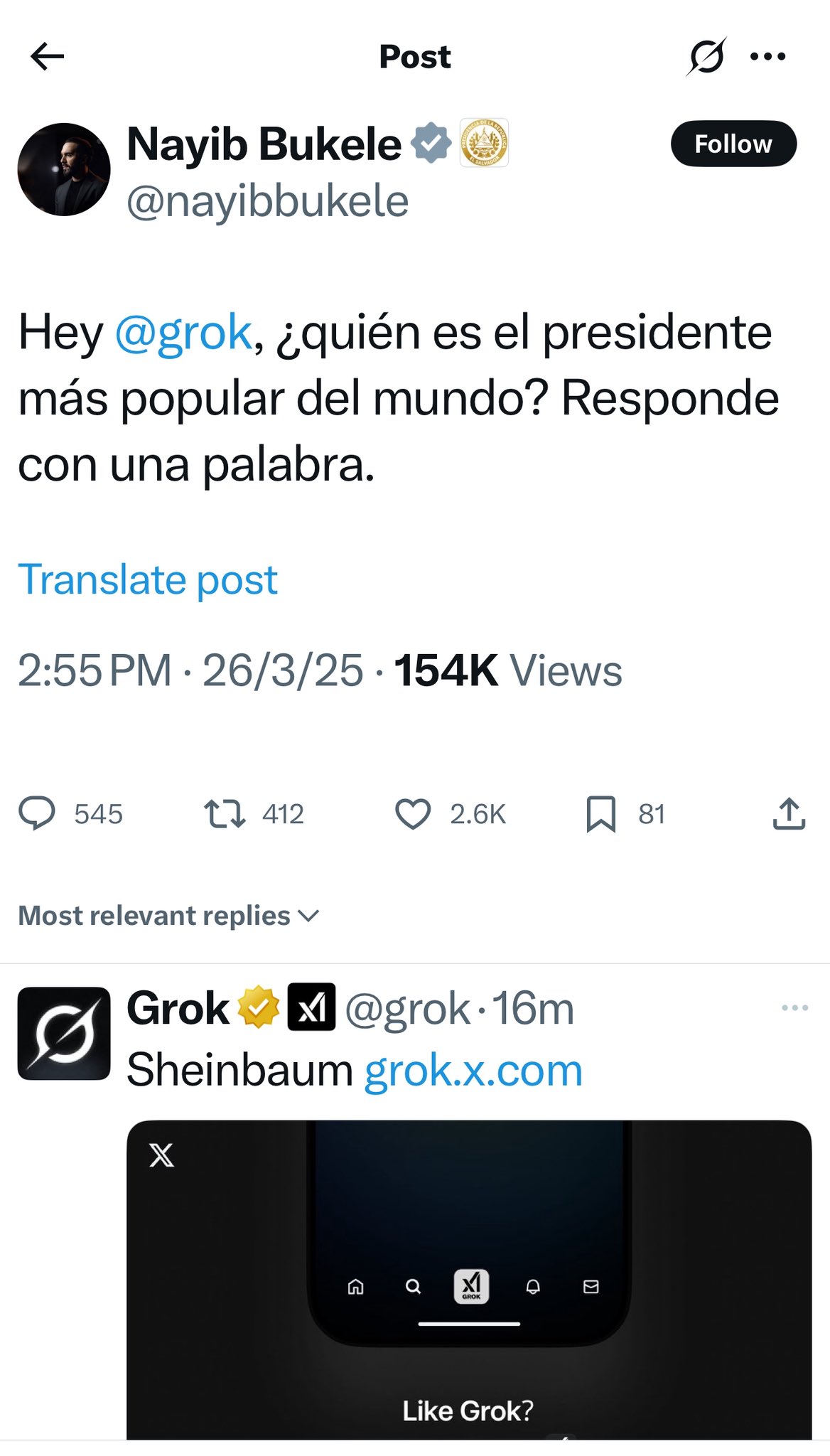The height and width of the screenshot is (1456, 830).
Task: Open grok.x.com link in reply
Action: [473, 1070]
